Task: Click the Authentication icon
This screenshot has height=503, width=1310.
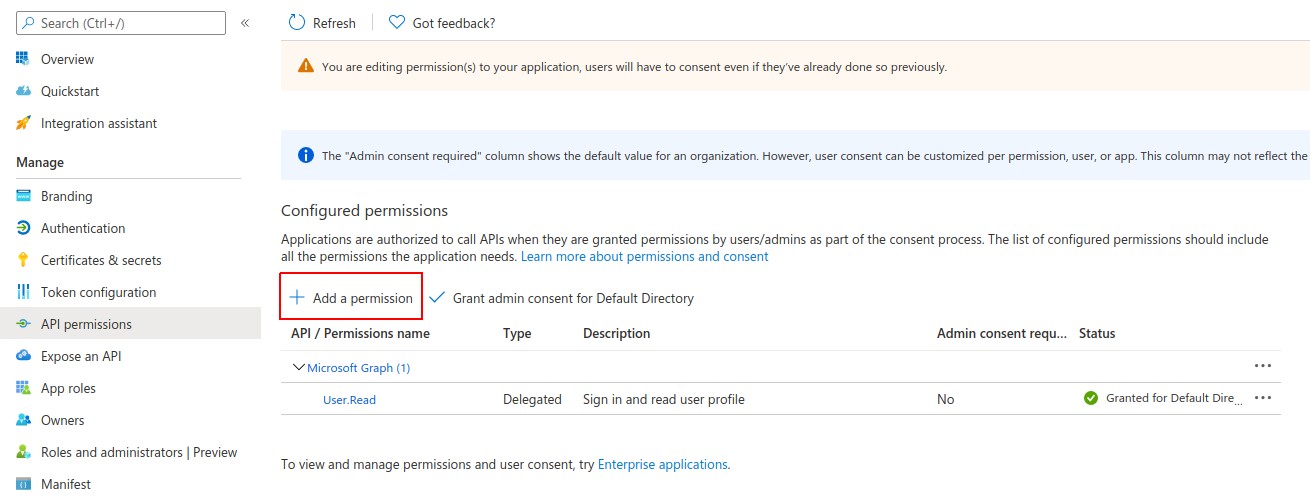Action: [x=23, y=228]
